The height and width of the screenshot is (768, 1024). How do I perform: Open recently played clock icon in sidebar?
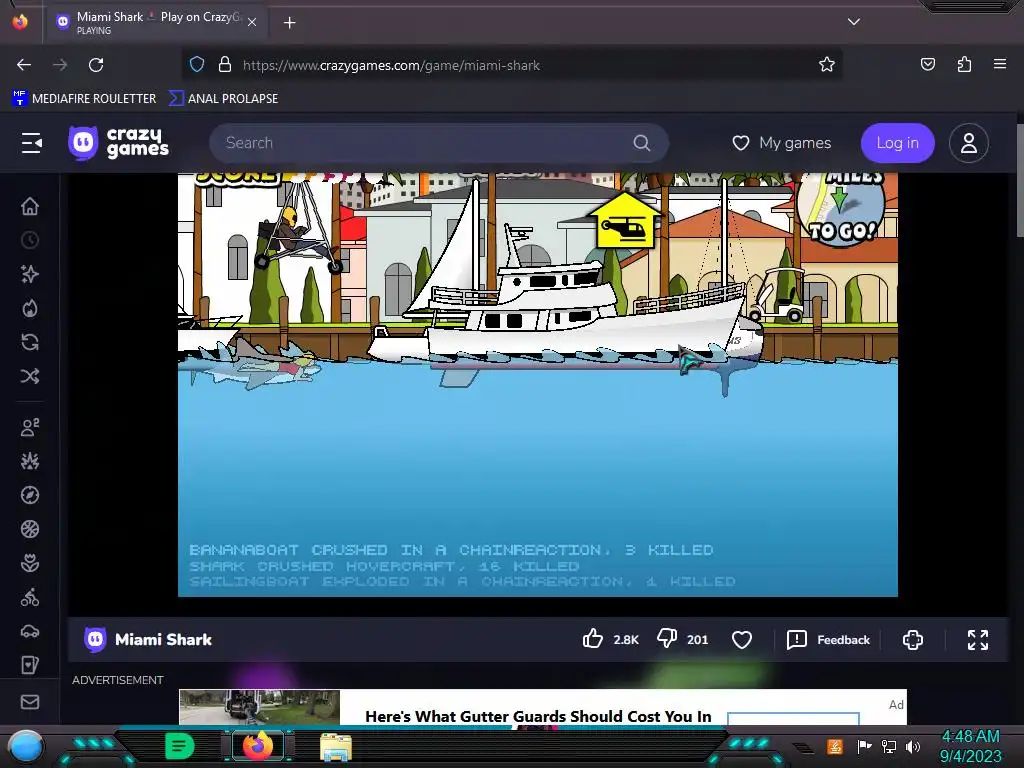pyautogui.click(x=30, y=240)
